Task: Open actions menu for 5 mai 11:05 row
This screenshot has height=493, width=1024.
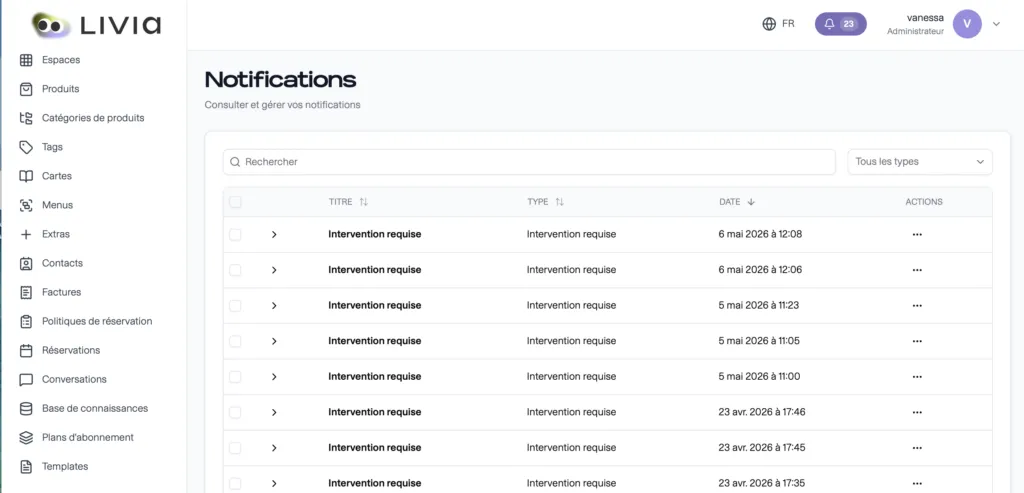Action: (917, 342)
